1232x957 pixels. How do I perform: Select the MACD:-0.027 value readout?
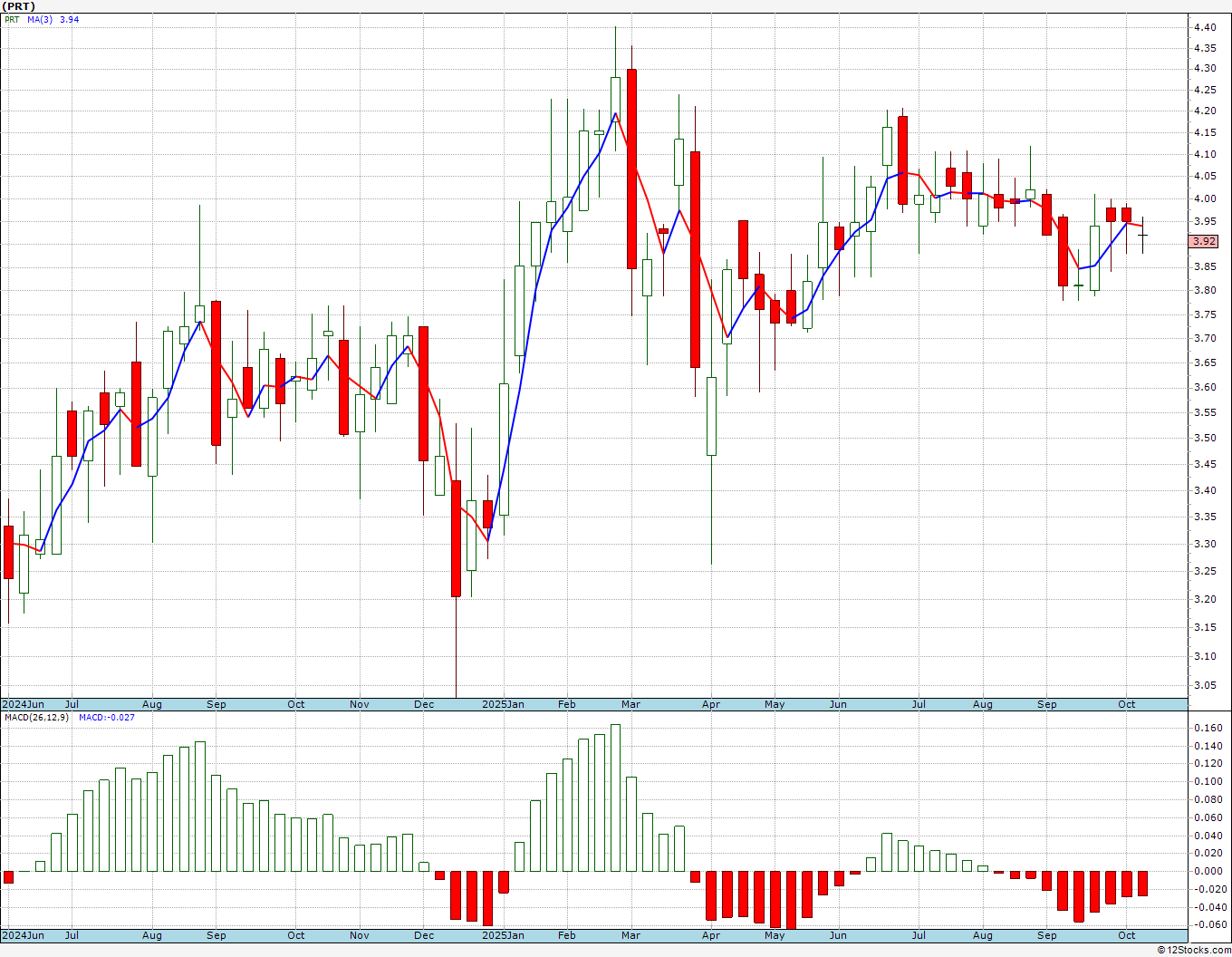(107, 718)
